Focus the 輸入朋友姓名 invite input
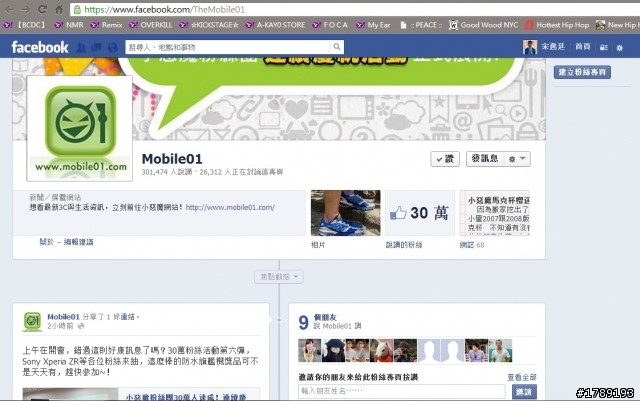The image size is (640, 401). (402, 391)
